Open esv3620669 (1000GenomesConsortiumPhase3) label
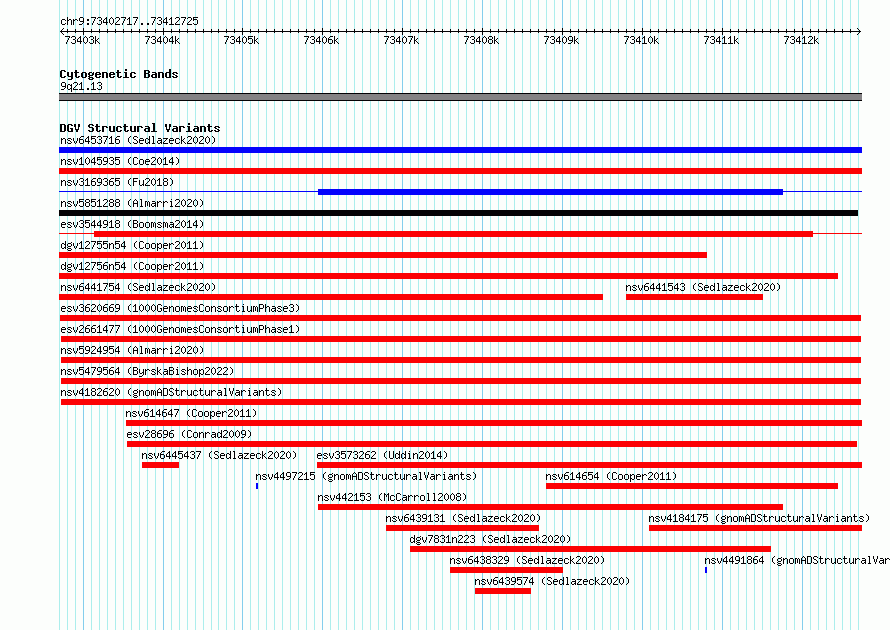The image size is (890, 630). pos(180,308)
